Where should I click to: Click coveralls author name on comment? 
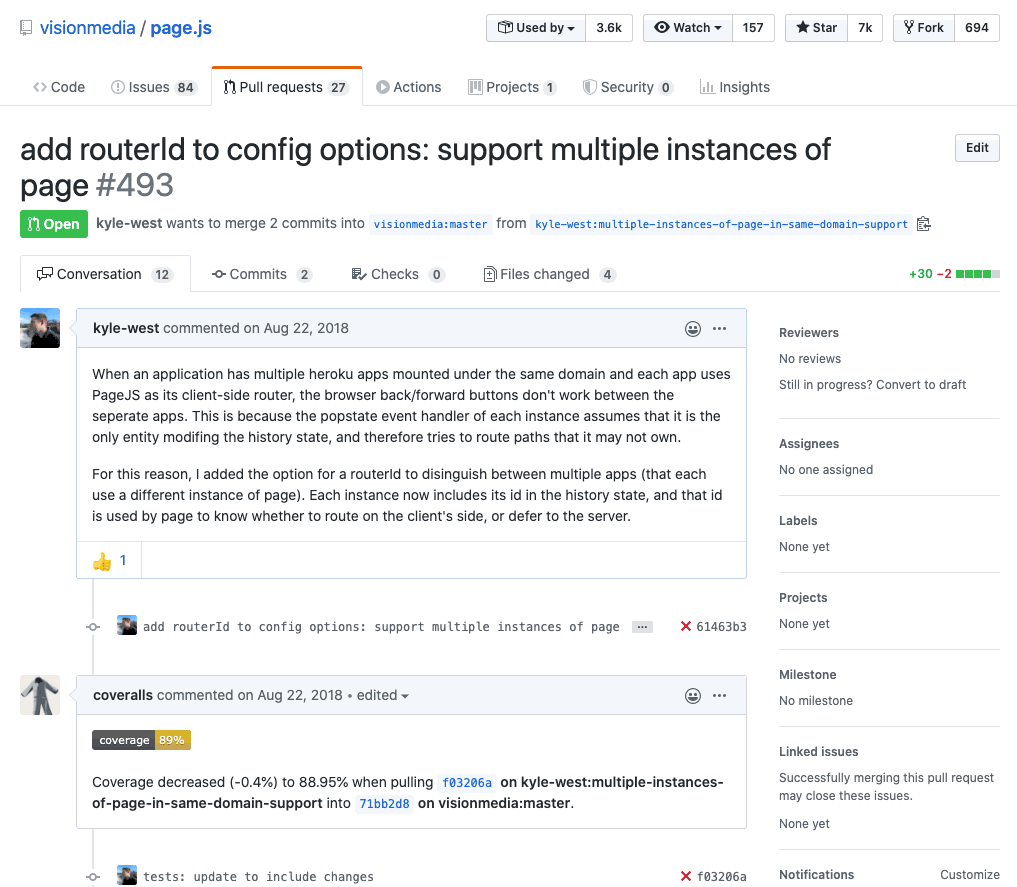click(123, 695)
